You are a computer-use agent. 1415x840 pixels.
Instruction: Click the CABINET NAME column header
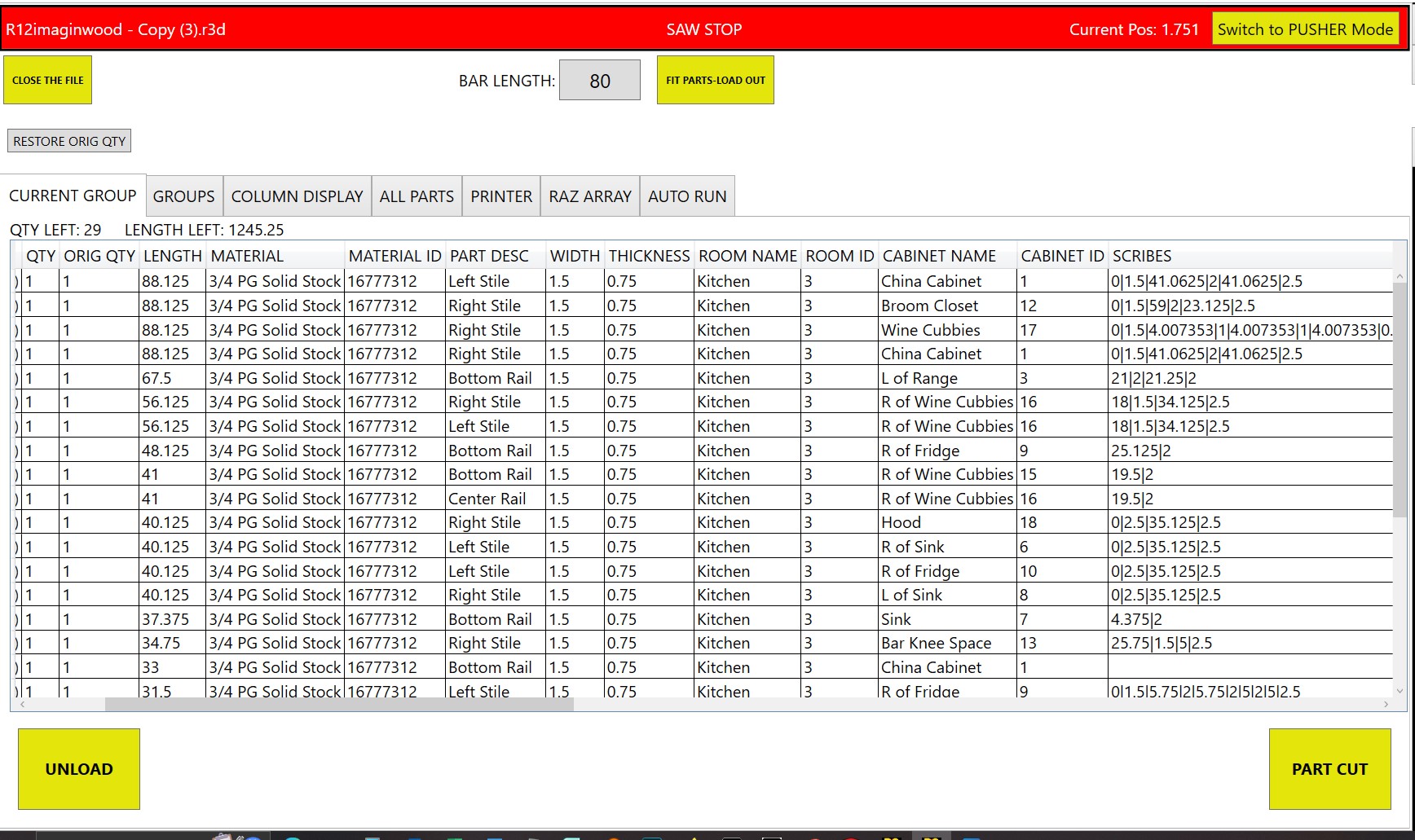(x=939, y=256)
